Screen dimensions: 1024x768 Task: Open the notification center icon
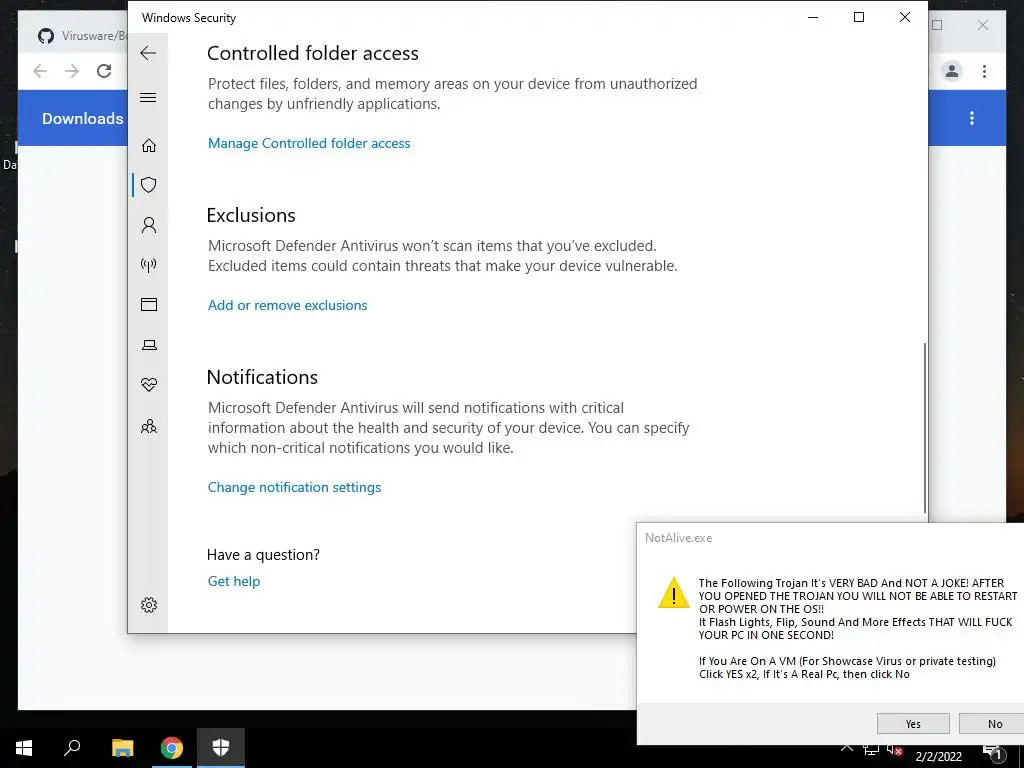(x=992, y=752)
